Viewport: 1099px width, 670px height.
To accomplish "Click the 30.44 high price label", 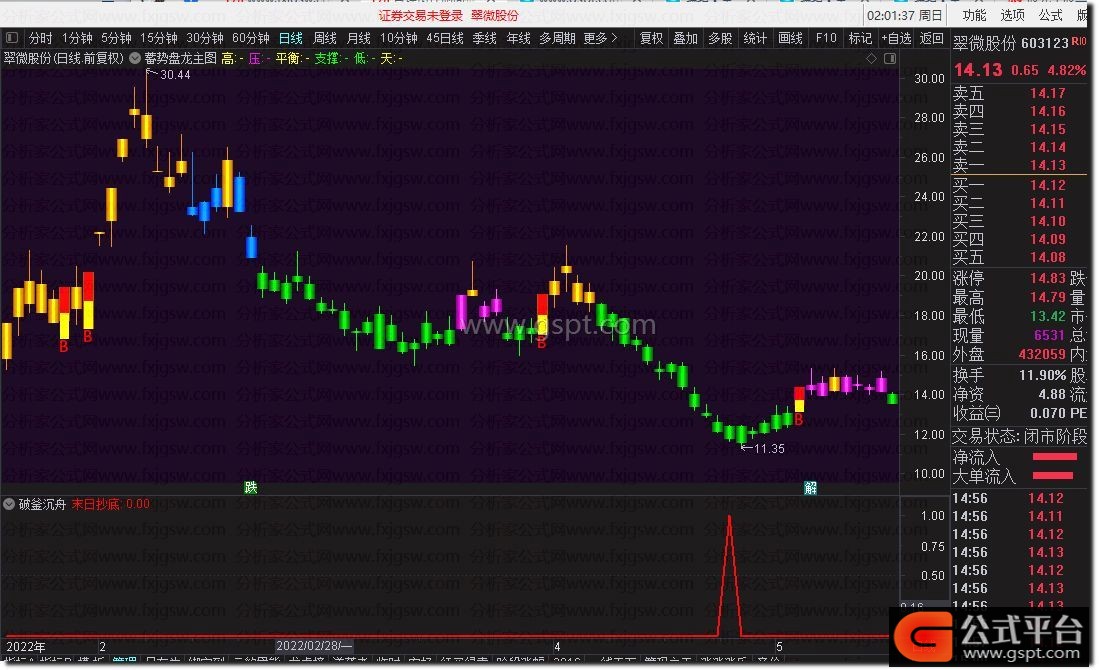I will [175, 74].
